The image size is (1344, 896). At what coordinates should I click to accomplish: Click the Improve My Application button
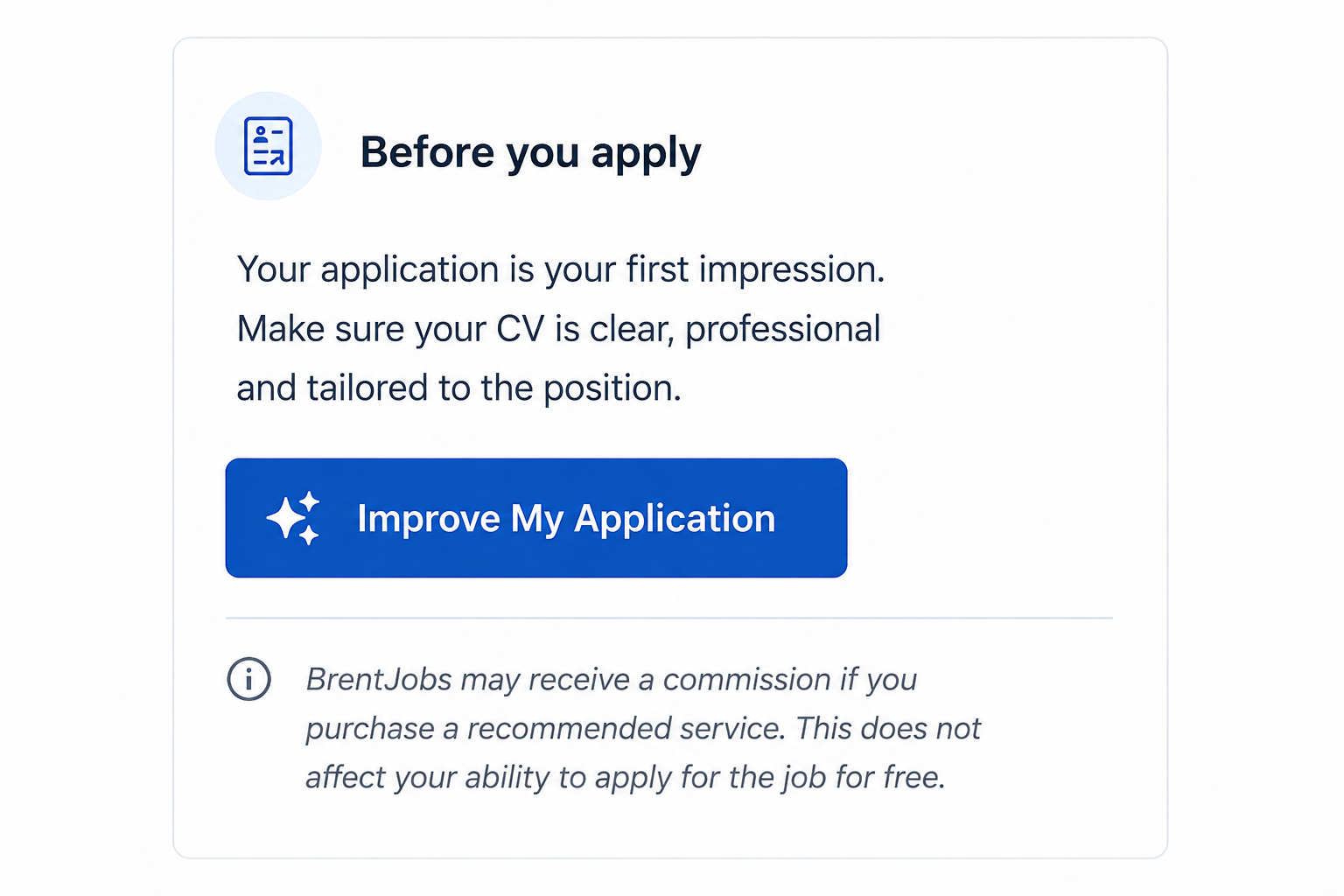tap(536, 518)
